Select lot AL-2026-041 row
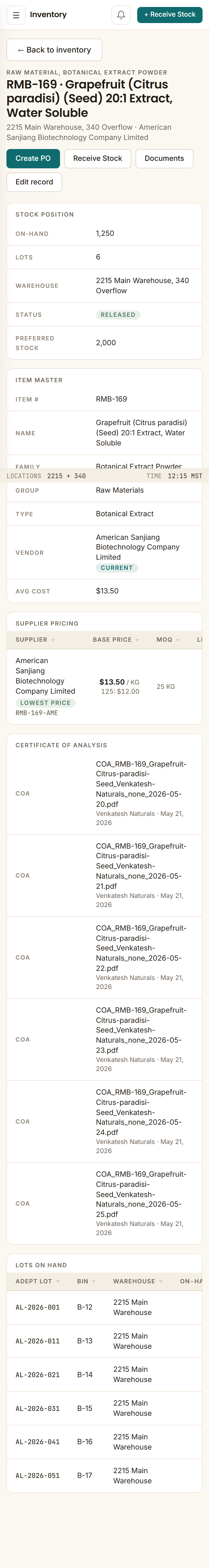The height and width of the screenshot is (1568, 209). tap(104, 1442)
